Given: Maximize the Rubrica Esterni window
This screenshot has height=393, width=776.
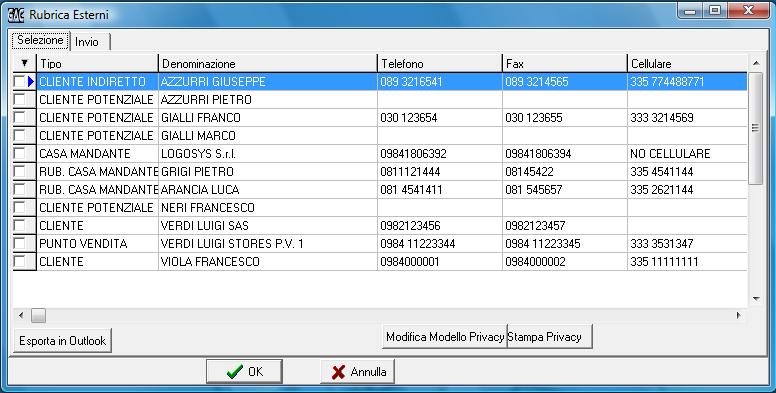Looking at the screenshot, I should [x=715, y=11].
